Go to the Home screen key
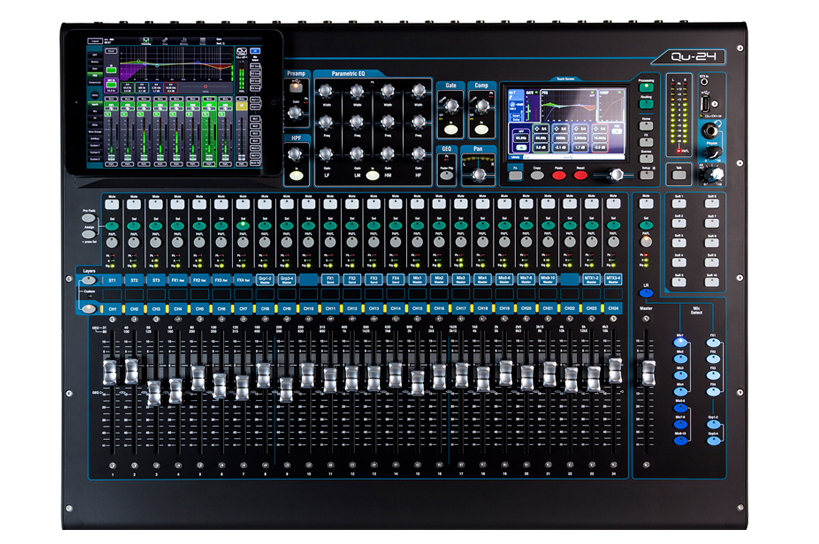The width and height of the screenshot is (819, 544). coord(646,126)
